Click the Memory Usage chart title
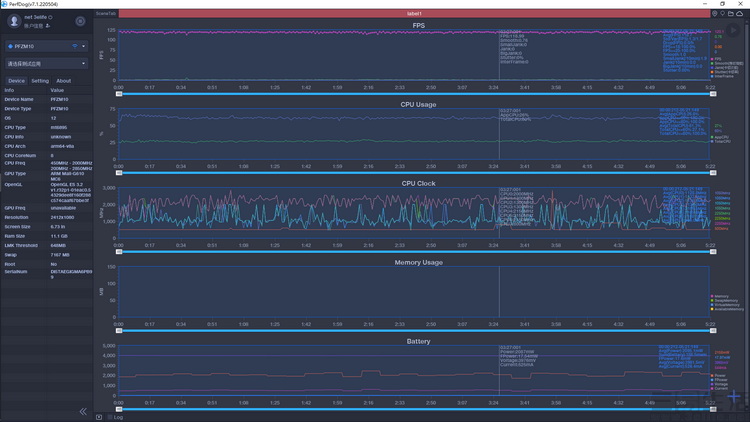Image resolution: width=750 pixels, height=422 pixels. tap(418, 262)
